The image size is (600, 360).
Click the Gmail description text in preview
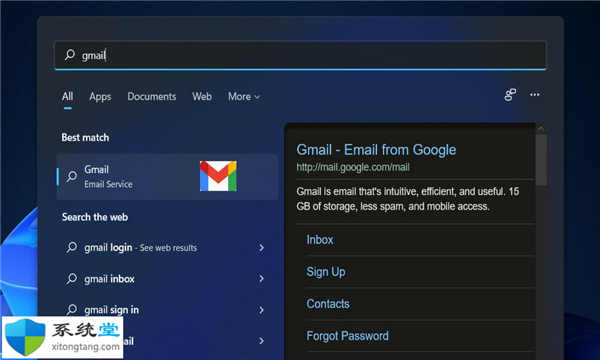click(x=408, y=199)
